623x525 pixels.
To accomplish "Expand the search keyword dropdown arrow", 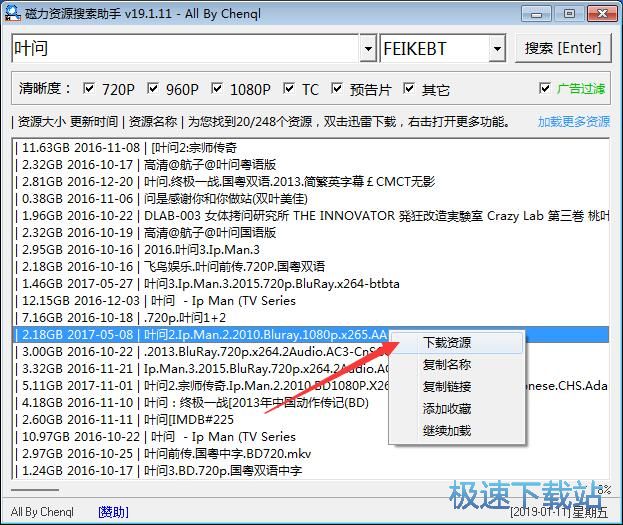I will pos(367,48).
